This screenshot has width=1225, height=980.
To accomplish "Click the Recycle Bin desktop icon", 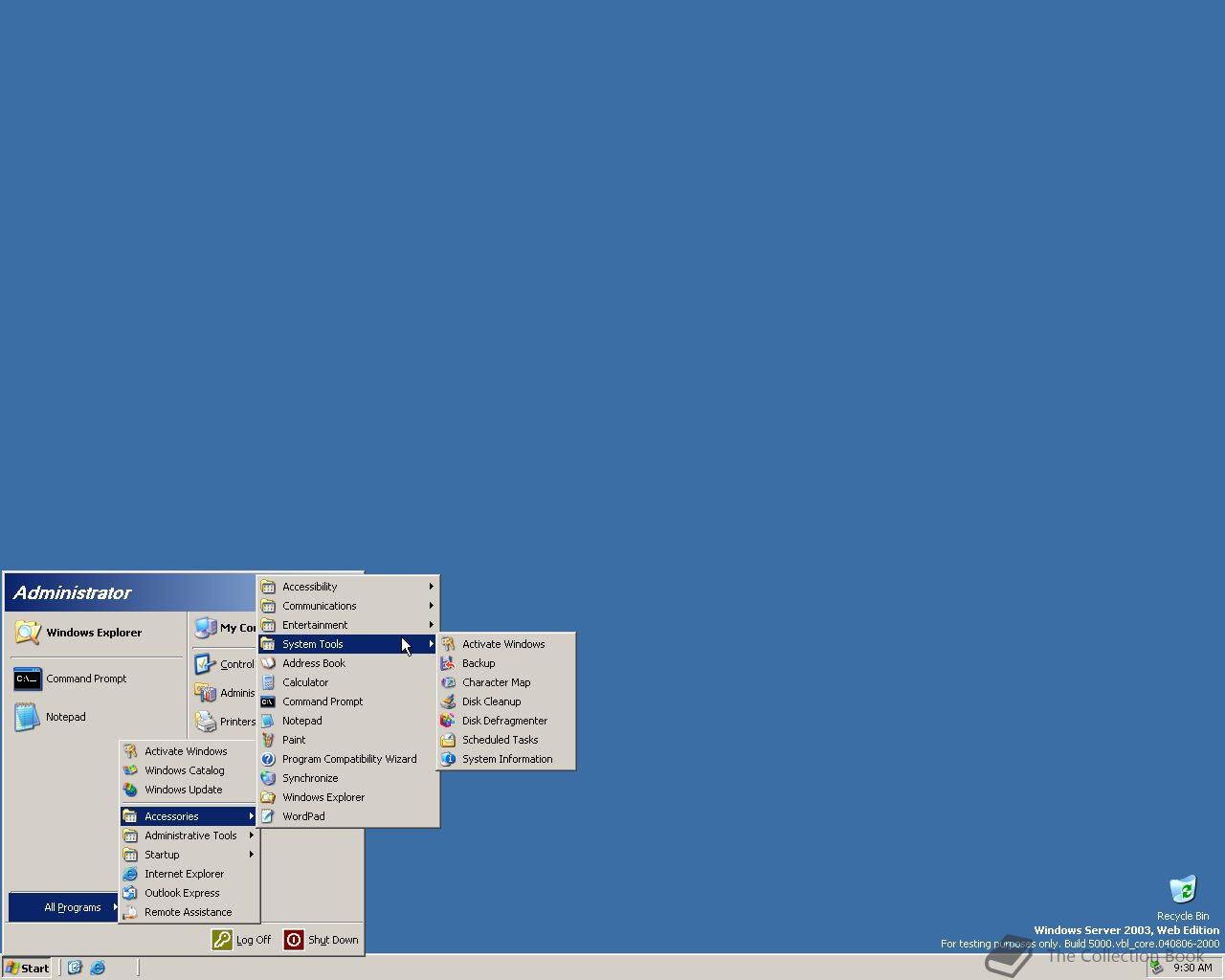I will pos(1183,889).
